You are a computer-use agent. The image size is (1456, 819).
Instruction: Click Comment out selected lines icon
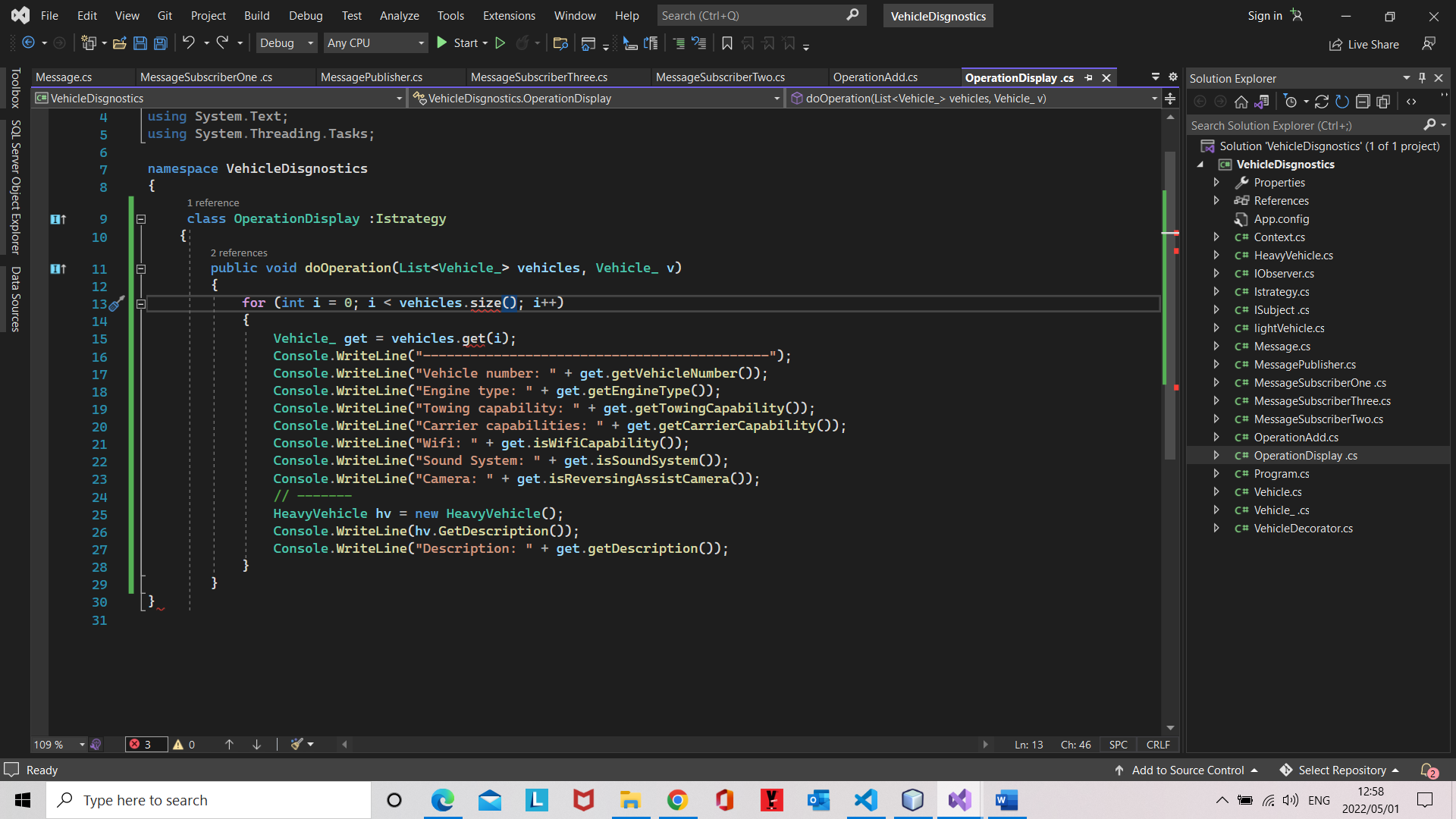click(679, 43)
